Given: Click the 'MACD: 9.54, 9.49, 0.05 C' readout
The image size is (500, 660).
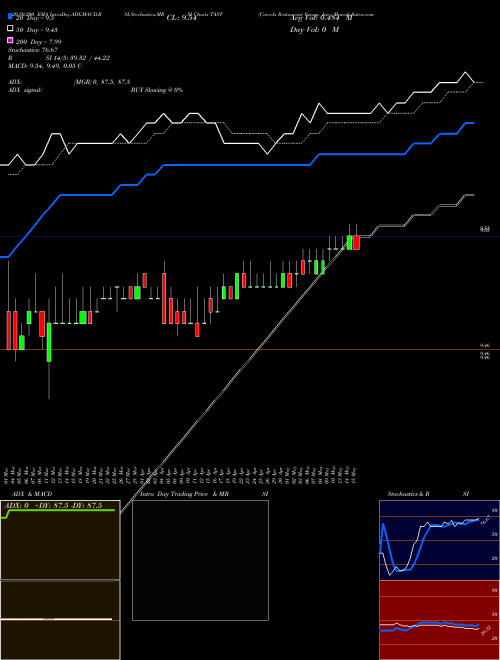Looking at the screenshot, I should 45,66.
